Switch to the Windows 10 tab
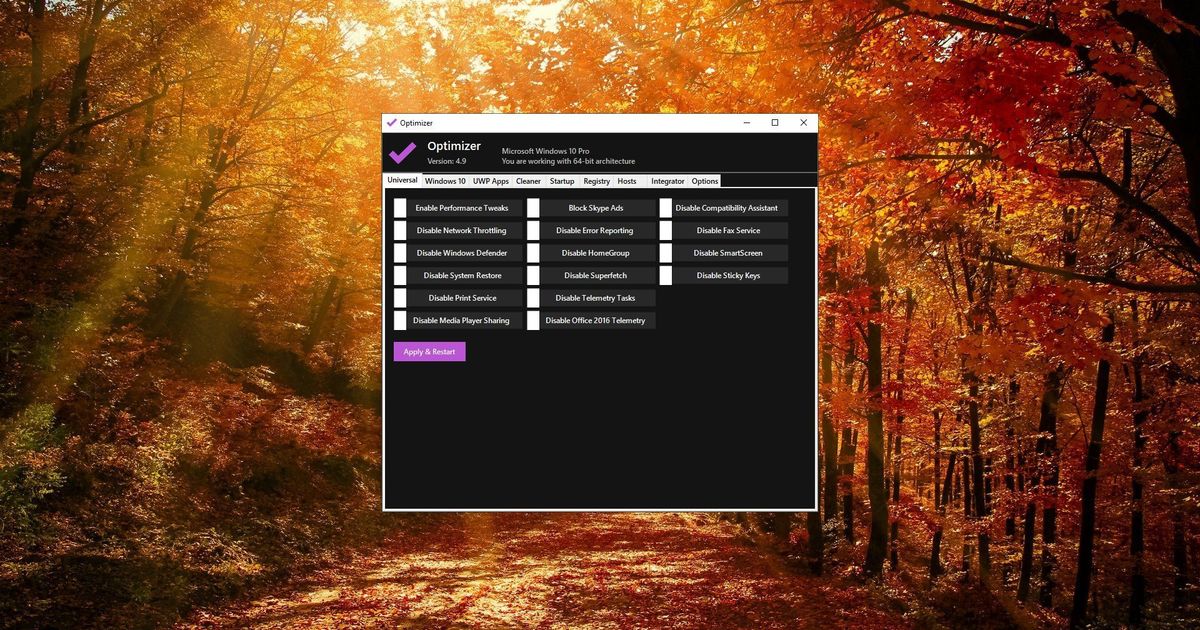The width and height of the screenshot is (1200, 630). (444, 181)
